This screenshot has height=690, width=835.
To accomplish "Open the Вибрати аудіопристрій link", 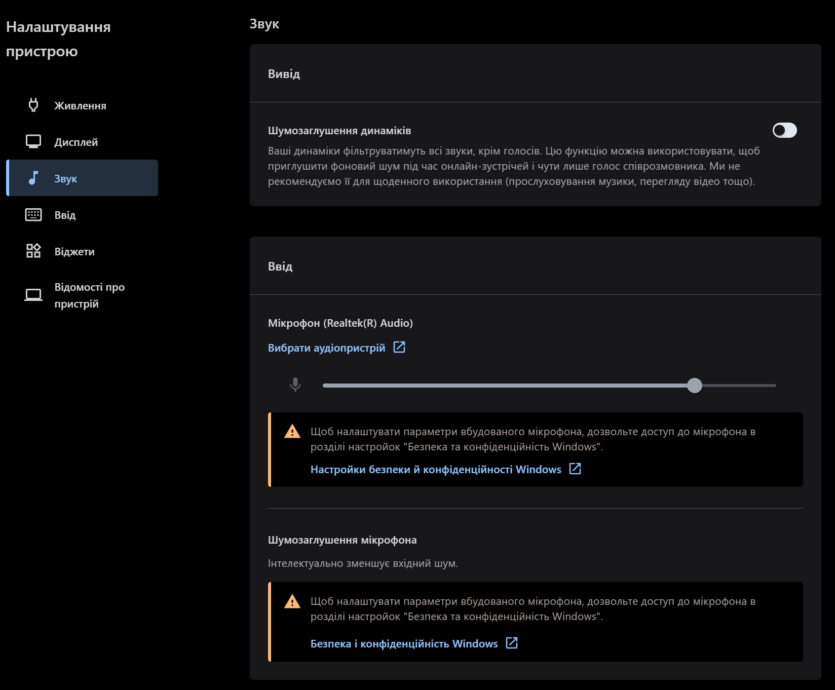I will 326,348.
